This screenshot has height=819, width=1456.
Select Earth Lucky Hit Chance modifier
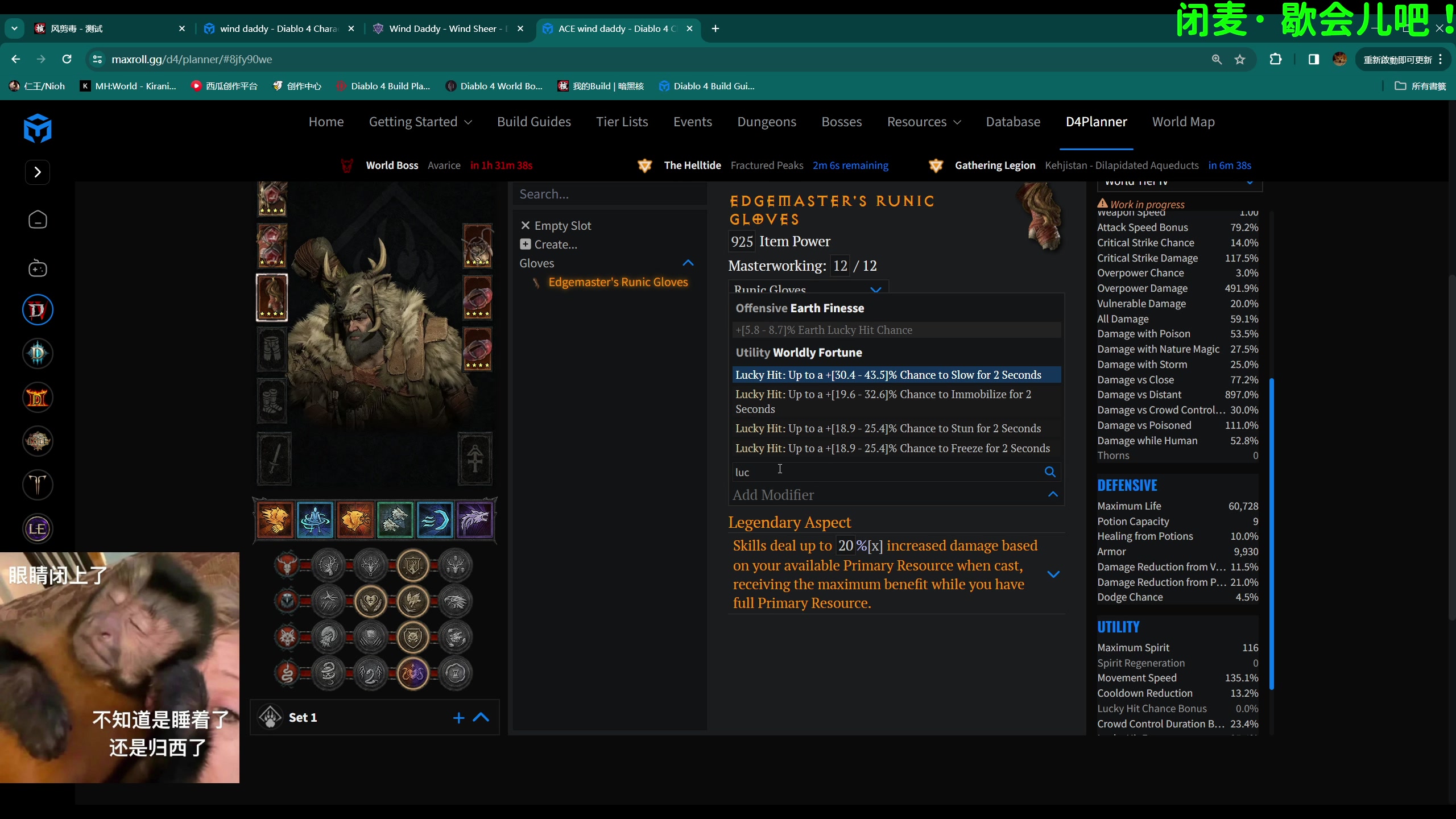(896, 330)
